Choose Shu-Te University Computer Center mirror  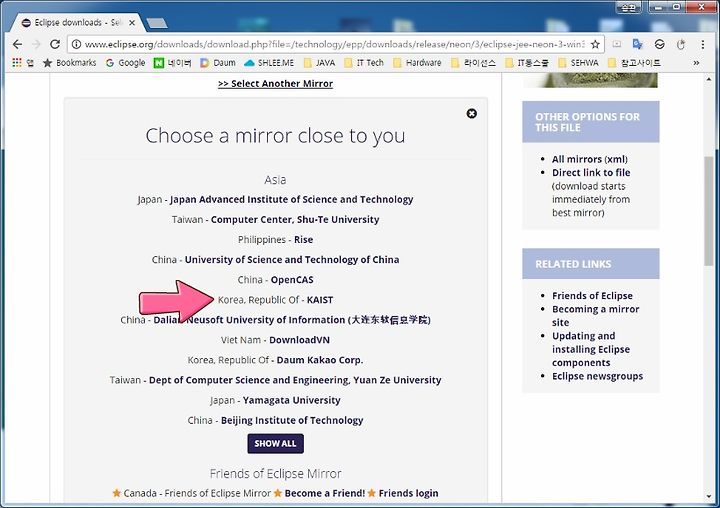point(295,220)
